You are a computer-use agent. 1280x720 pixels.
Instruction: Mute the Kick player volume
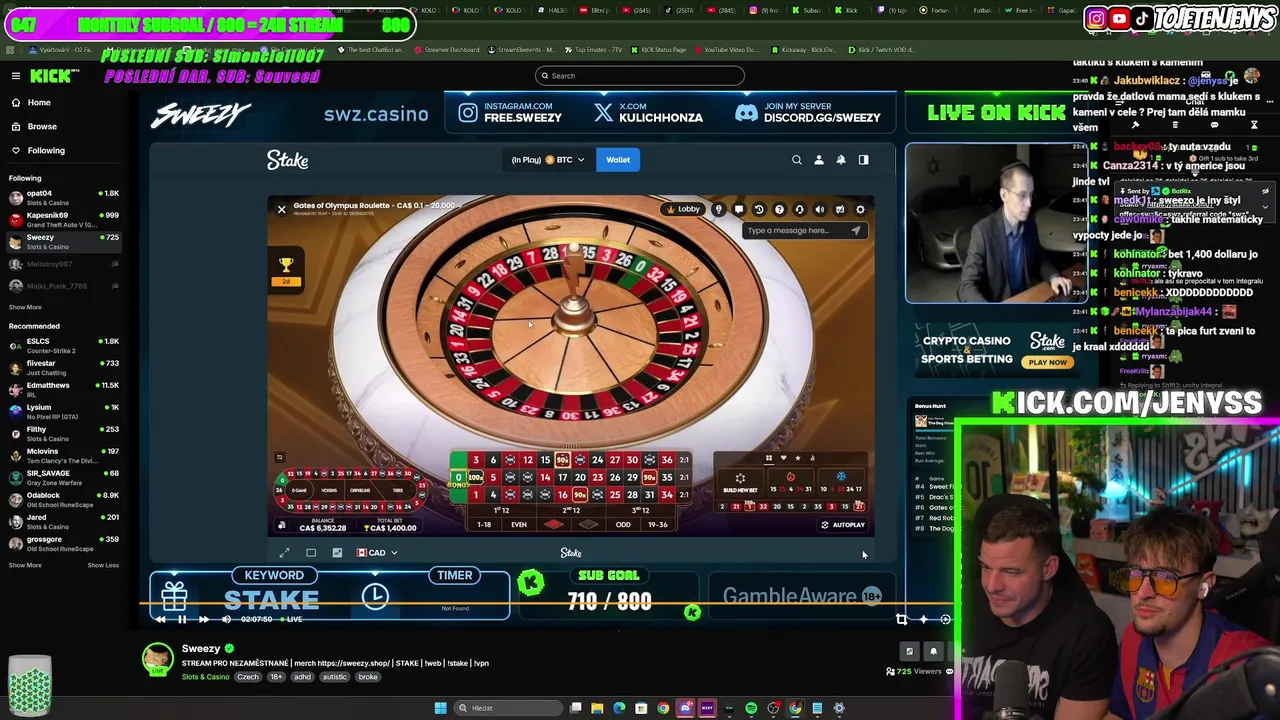click(x=226, y=619)
